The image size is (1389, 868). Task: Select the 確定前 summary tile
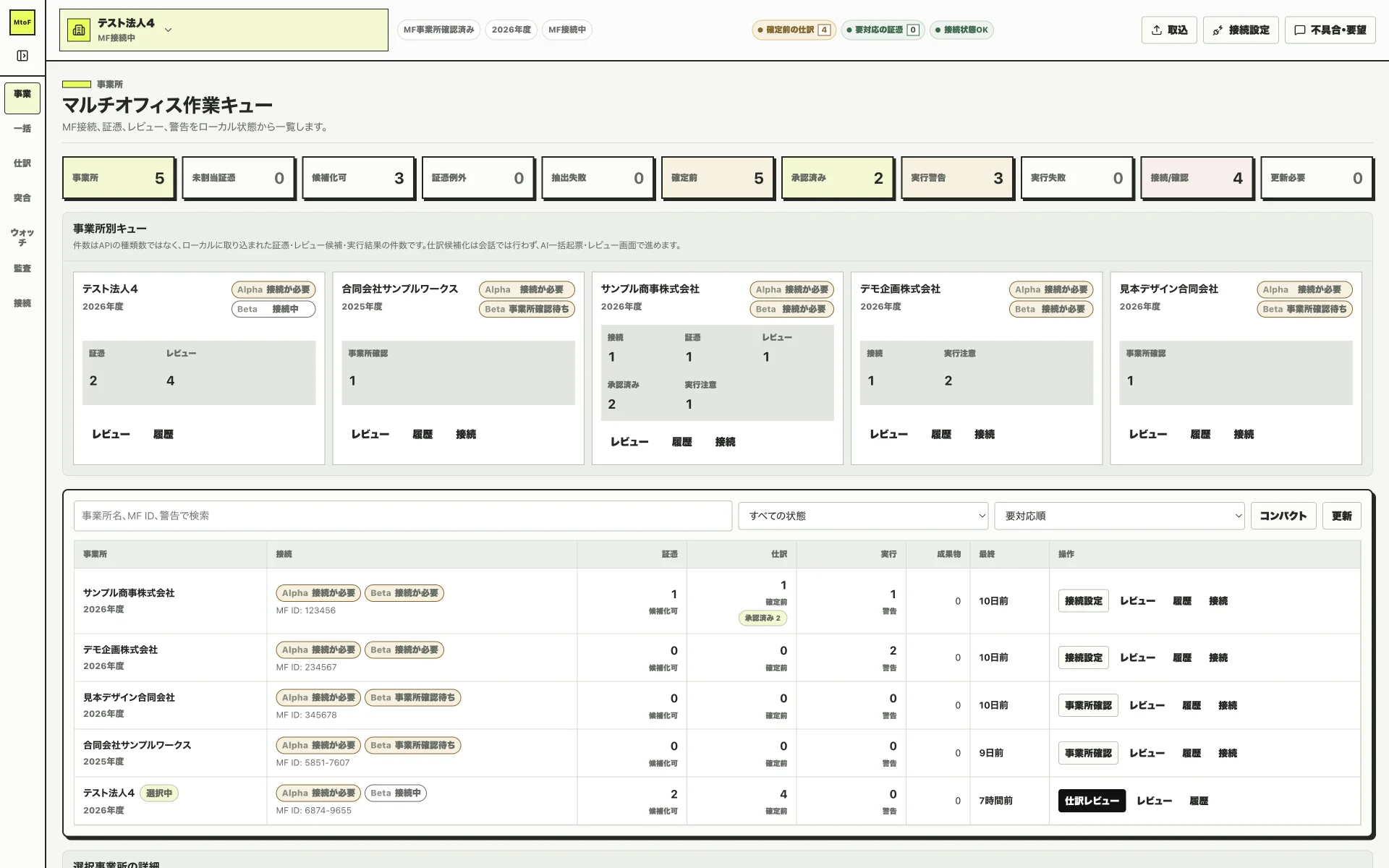tap(717, 178)
